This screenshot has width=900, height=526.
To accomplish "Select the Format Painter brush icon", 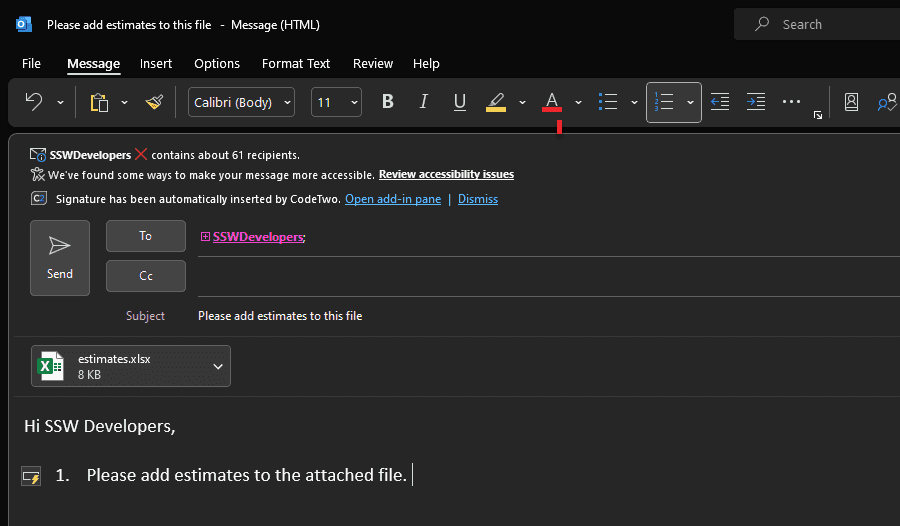I will tap(154, 102).
